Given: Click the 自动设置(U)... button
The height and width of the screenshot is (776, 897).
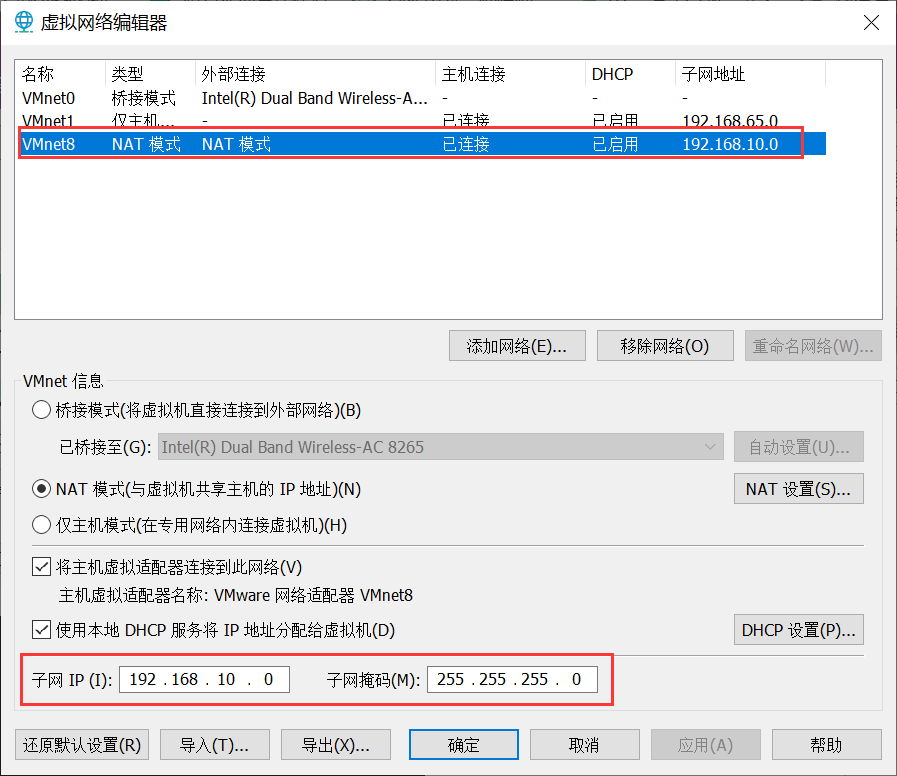Looking at the screenshot, I should pyautogui.click(x=799, y=447).
